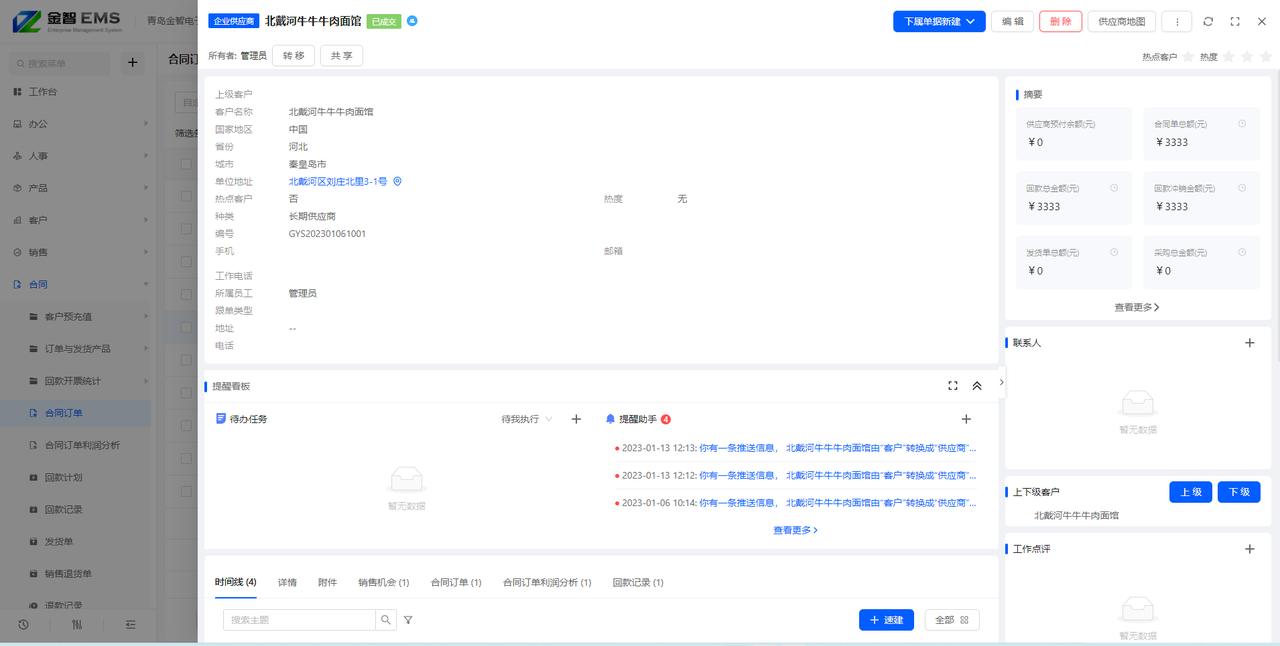Click 查看更多 under the reminders list
1280x646 pixels.
(795, 530)
